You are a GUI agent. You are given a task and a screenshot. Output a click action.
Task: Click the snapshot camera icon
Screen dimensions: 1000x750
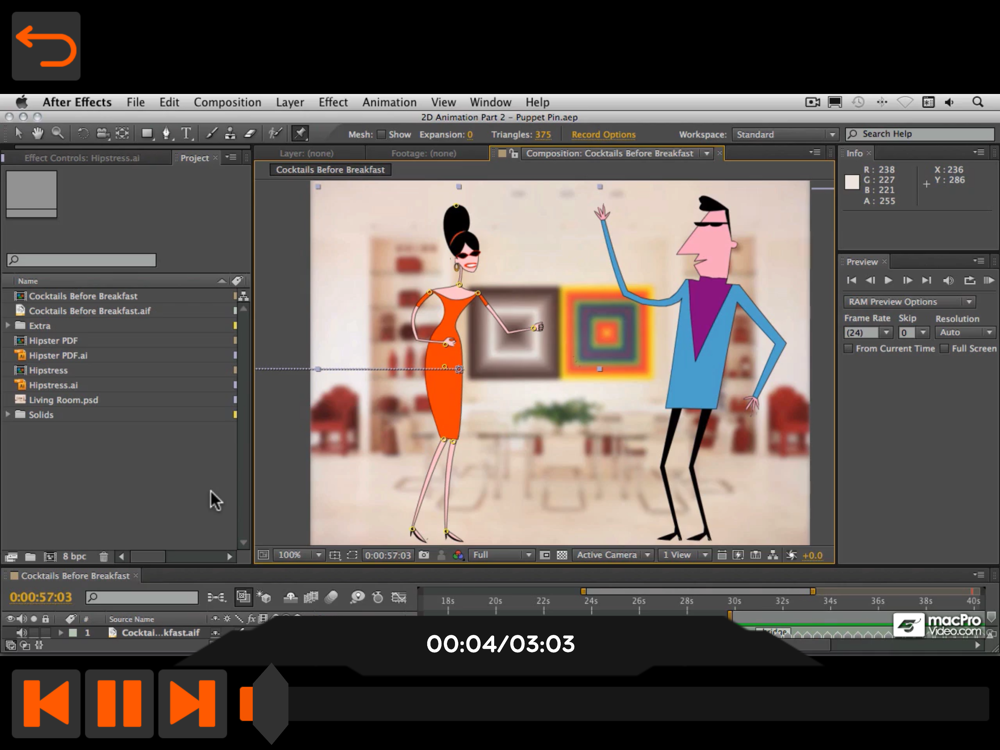click(423, 555)
